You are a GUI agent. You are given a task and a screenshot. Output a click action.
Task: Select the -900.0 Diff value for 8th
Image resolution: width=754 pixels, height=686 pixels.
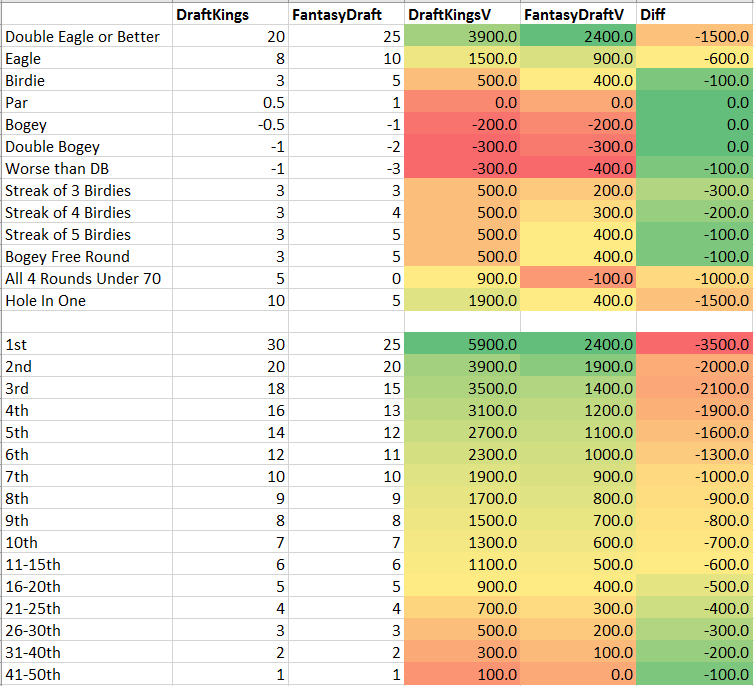point(694,499)
